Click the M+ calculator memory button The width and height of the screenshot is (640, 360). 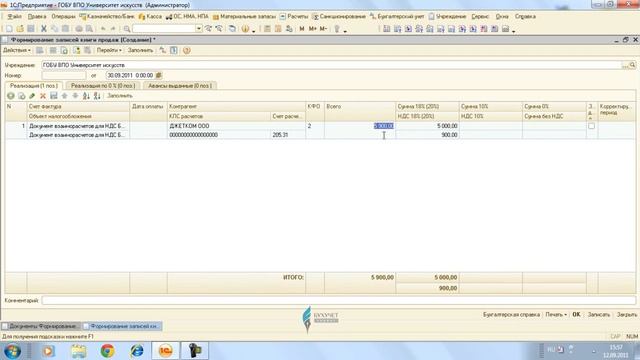(x=313, y=29)
